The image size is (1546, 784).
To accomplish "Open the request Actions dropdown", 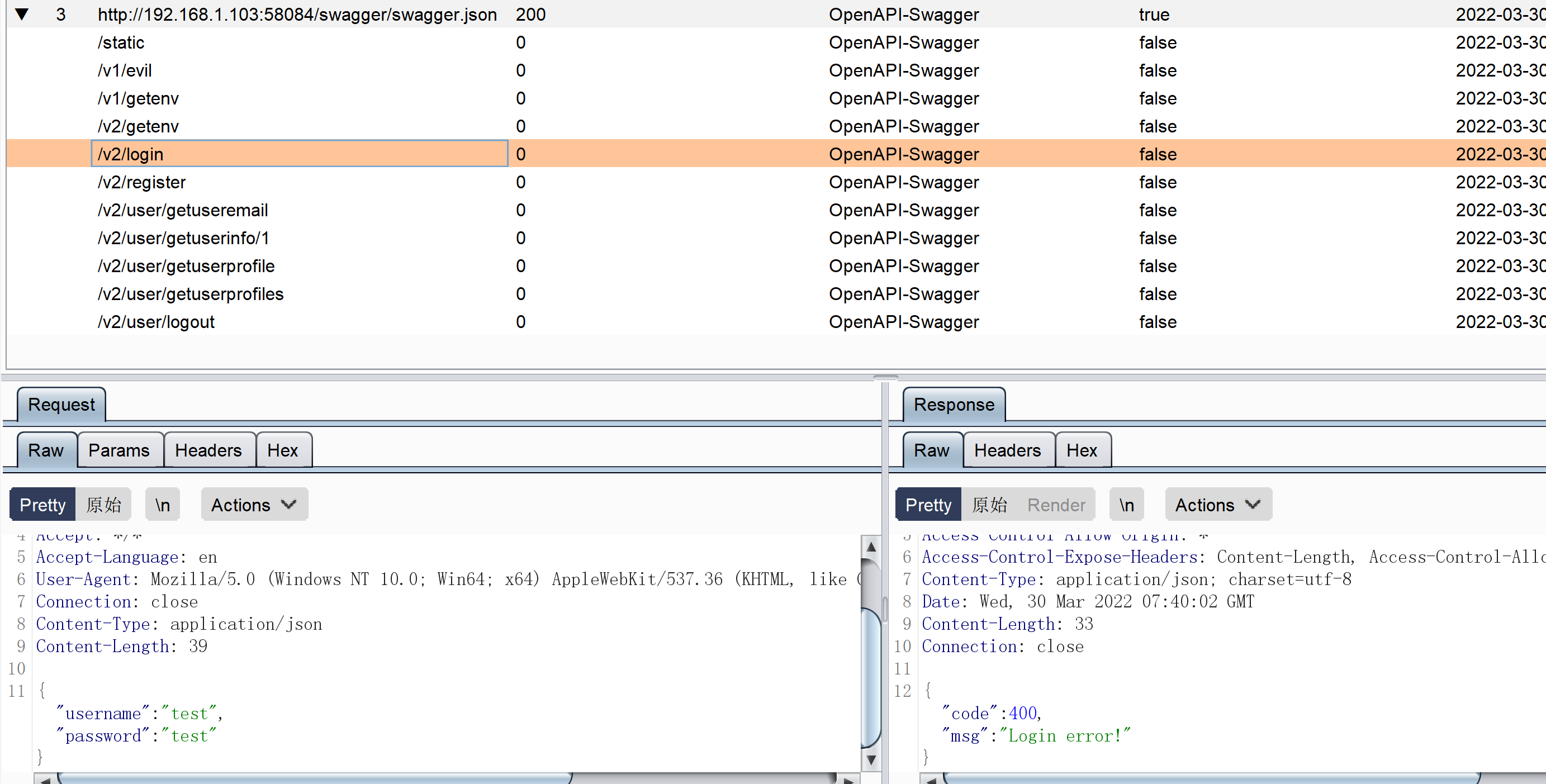I will point(254,505).
